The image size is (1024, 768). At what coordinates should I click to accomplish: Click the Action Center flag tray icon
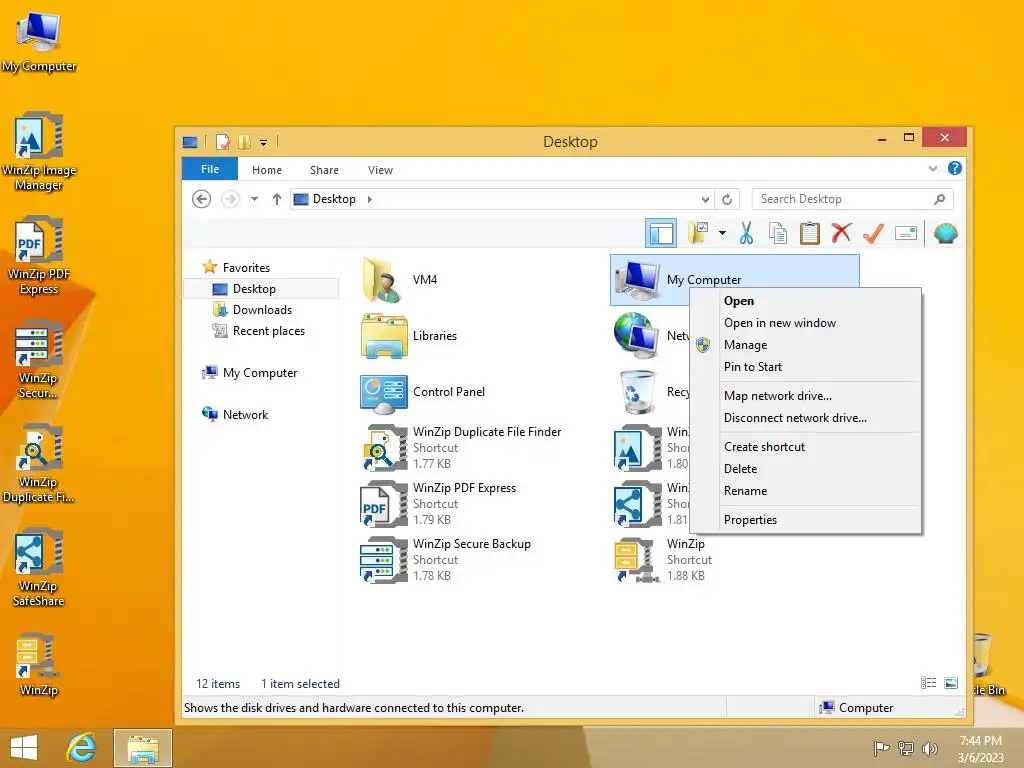click(x=881, y=749)
